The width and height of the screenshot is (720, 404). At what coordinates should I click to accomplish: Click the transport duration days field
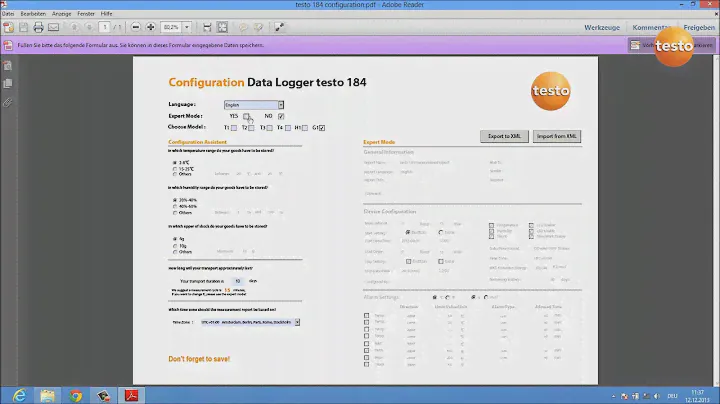(x=237, y=281)
